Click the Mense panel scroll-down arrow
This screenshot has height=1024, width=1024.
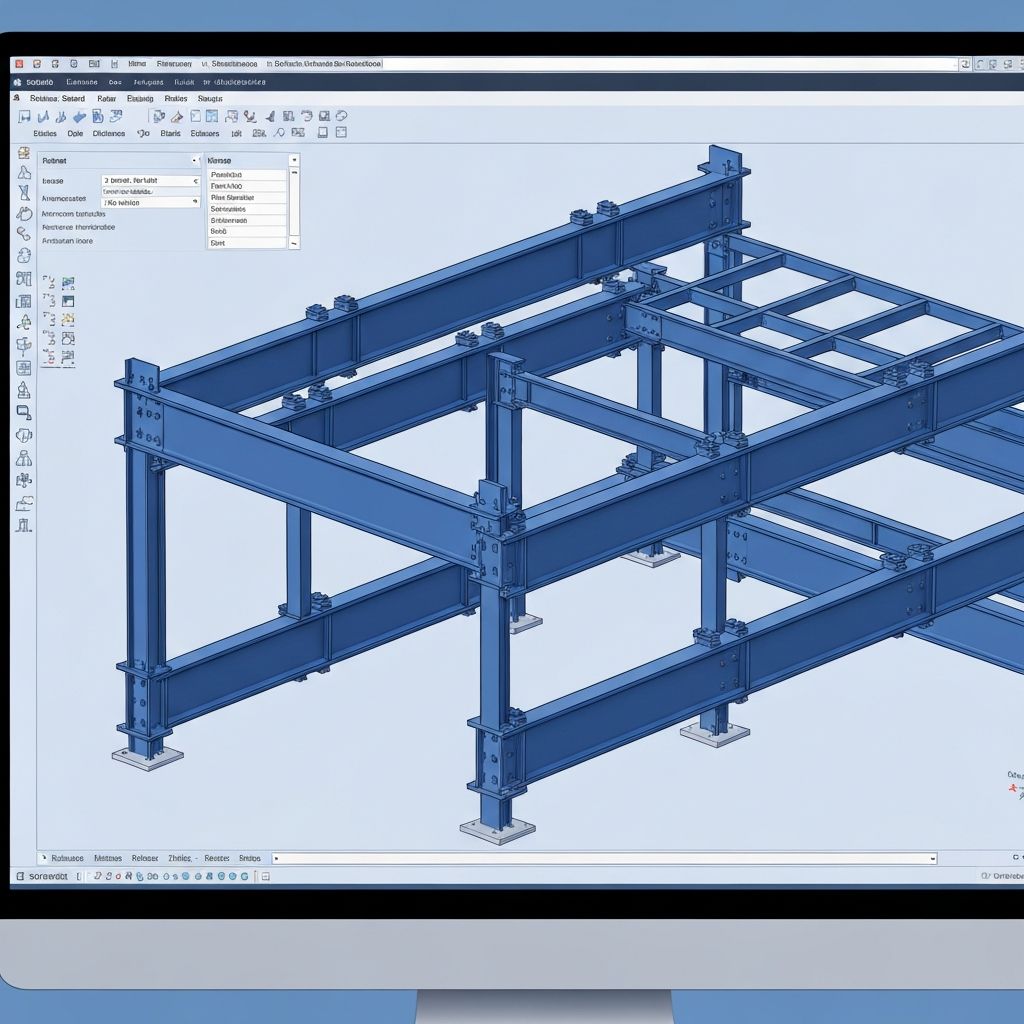coord(294,244)
